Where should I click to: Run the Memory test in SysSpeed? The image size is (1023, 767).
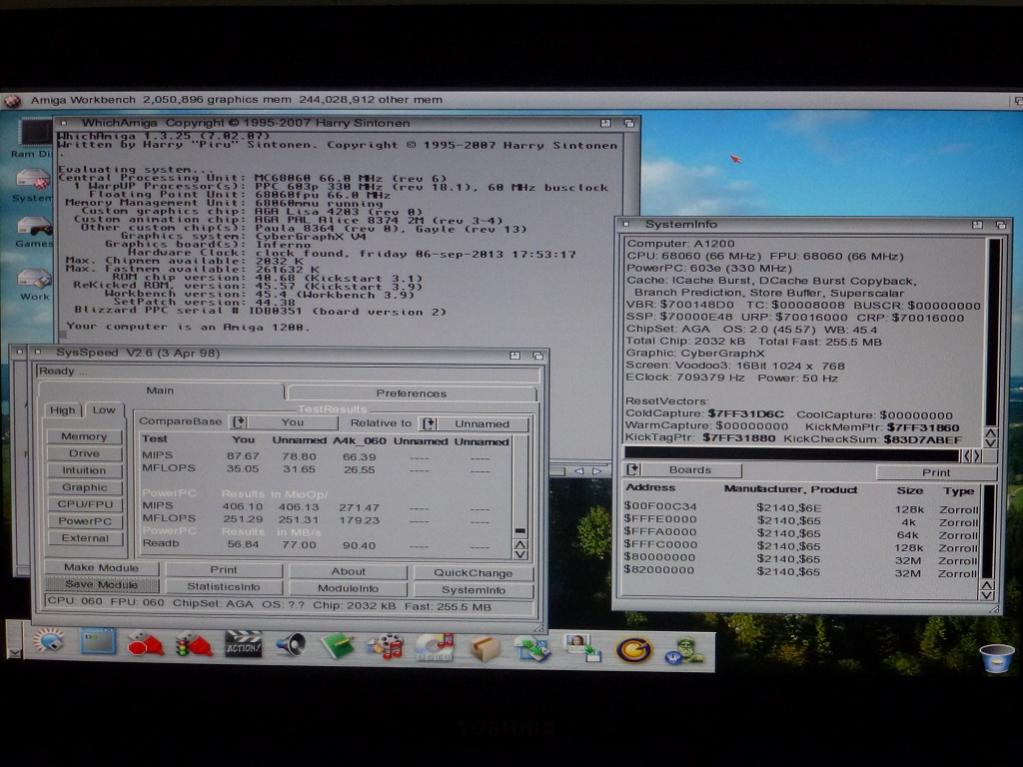pos(84,436)
